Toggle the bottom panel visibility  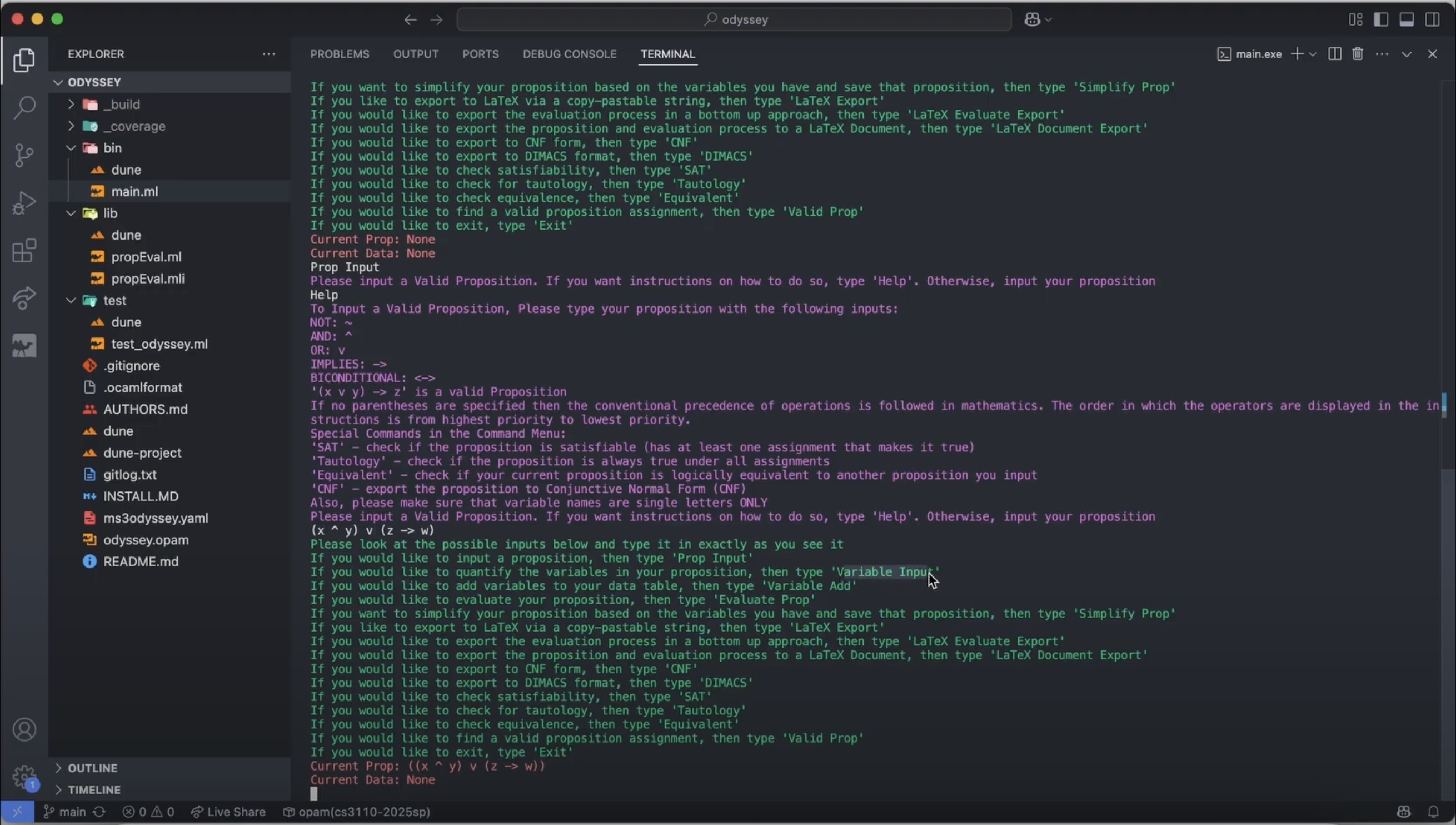pyautogui.click(x=1407, y=19)
